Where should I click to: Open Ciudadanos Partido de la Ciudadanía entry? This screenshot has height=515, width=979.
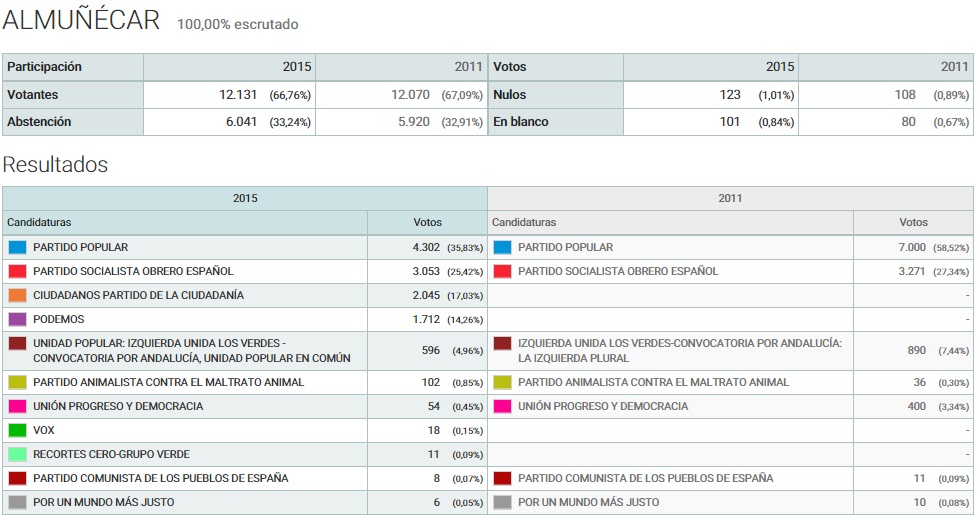point(138,295)
